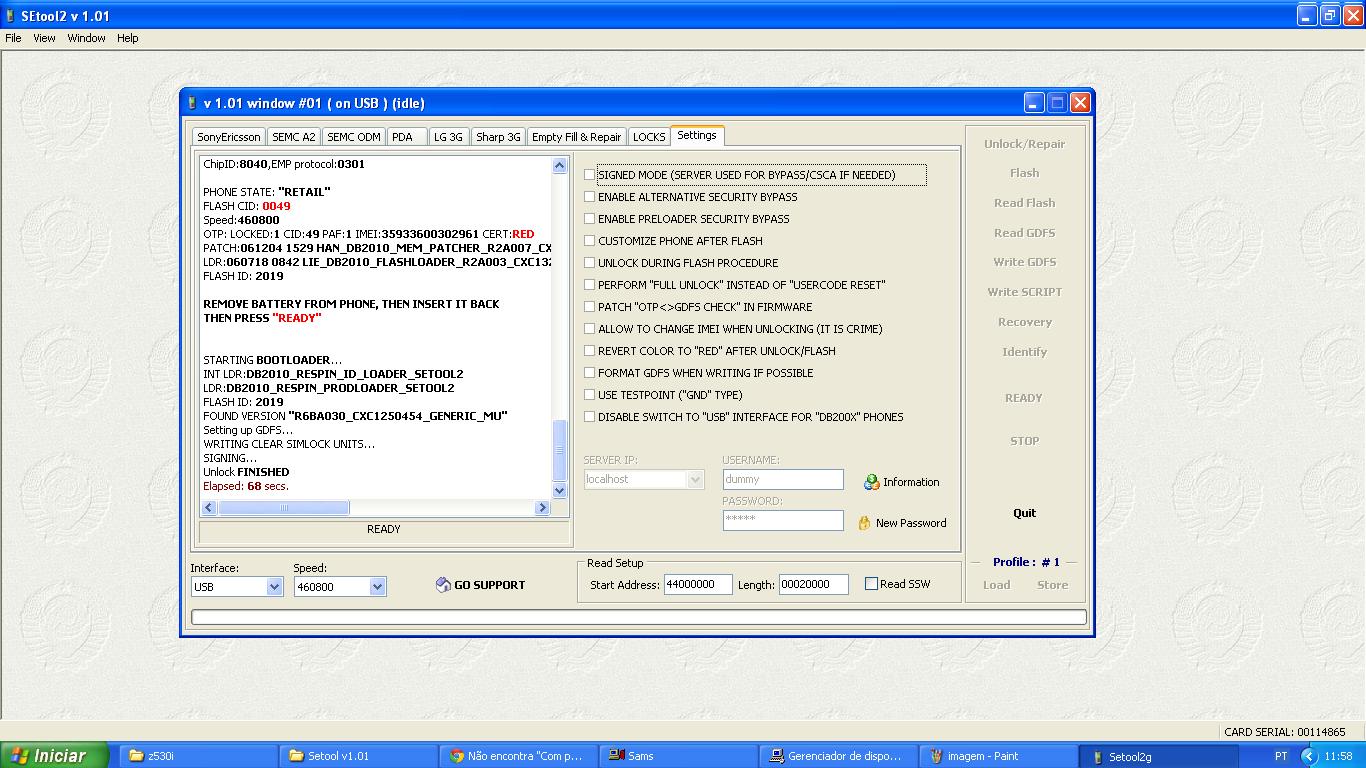Image resolution: width=1366 pixels, height=768 pixels.
Task: Check CUSTOMIZE PHONE AFTER FLASH
Action: click(x=590, y=241)
